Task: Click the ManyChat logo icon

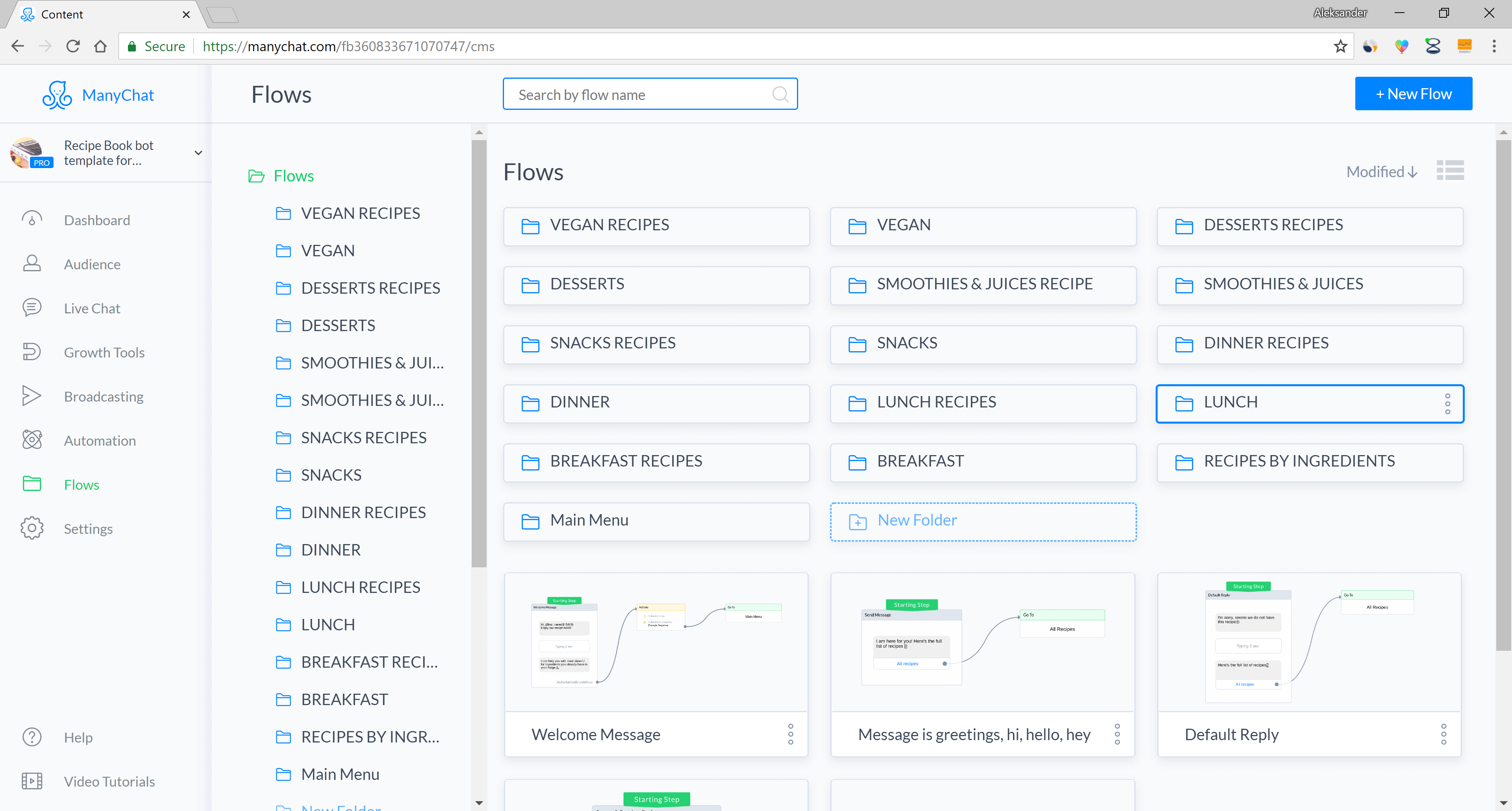Action: pos(57,94)
